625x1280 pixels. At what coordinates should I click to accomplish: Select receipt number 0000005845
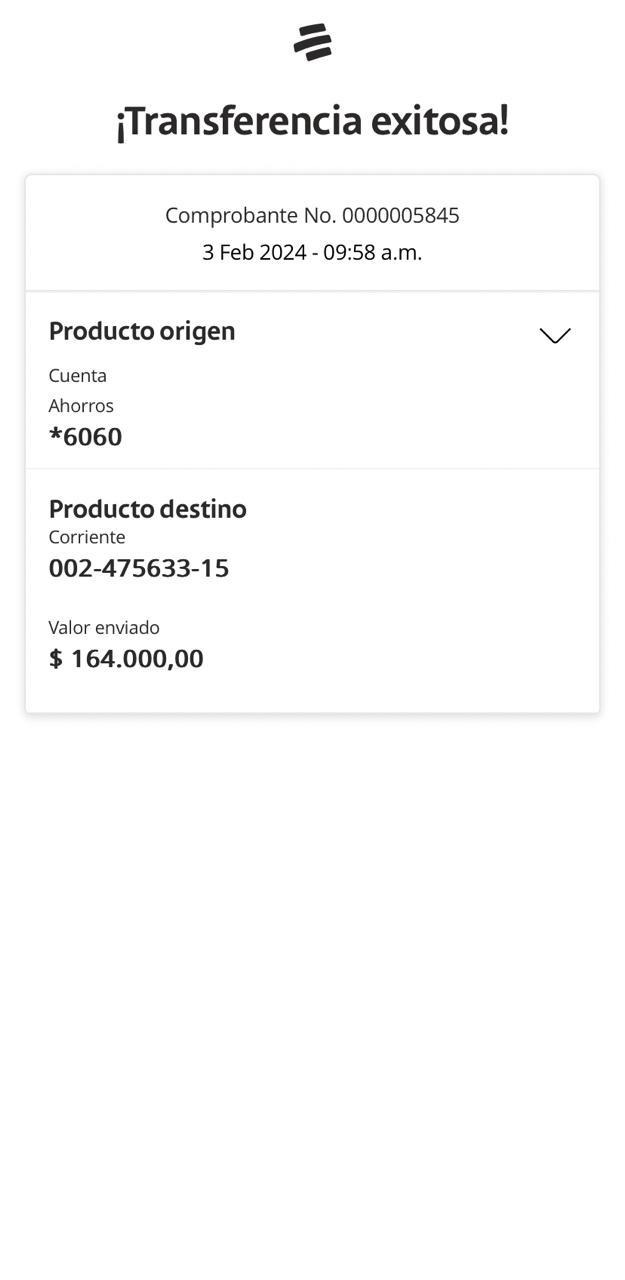(401, 215)
